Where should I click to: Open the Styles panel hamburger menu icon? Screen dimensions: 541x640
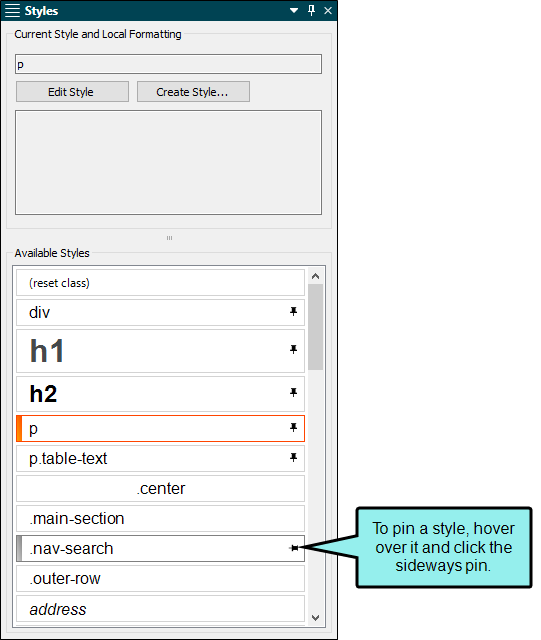click(x=12, y=11)
